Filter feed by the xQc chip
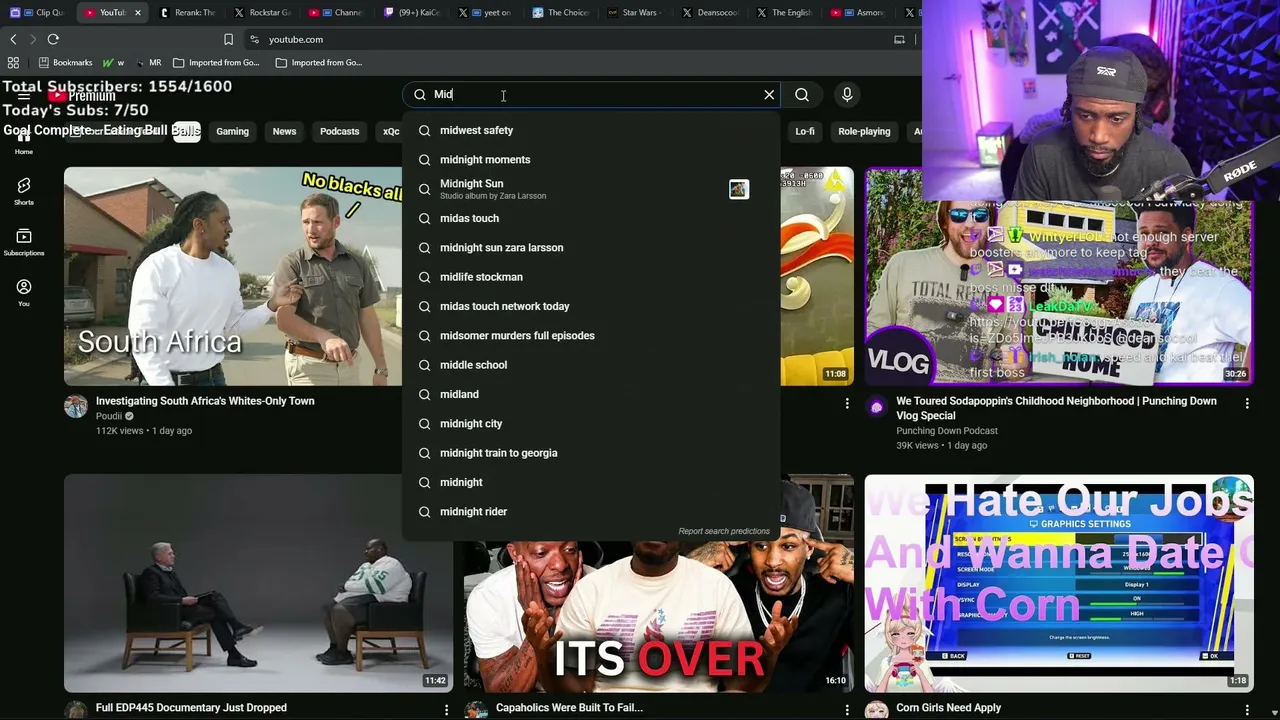 (x=391, y=131)
